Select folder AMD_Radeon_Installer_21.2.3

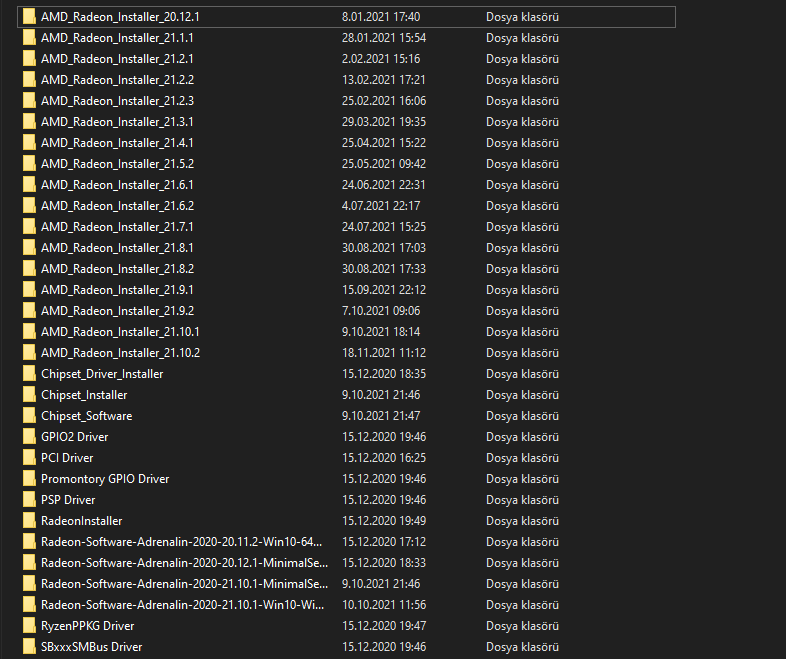[117, 101]
